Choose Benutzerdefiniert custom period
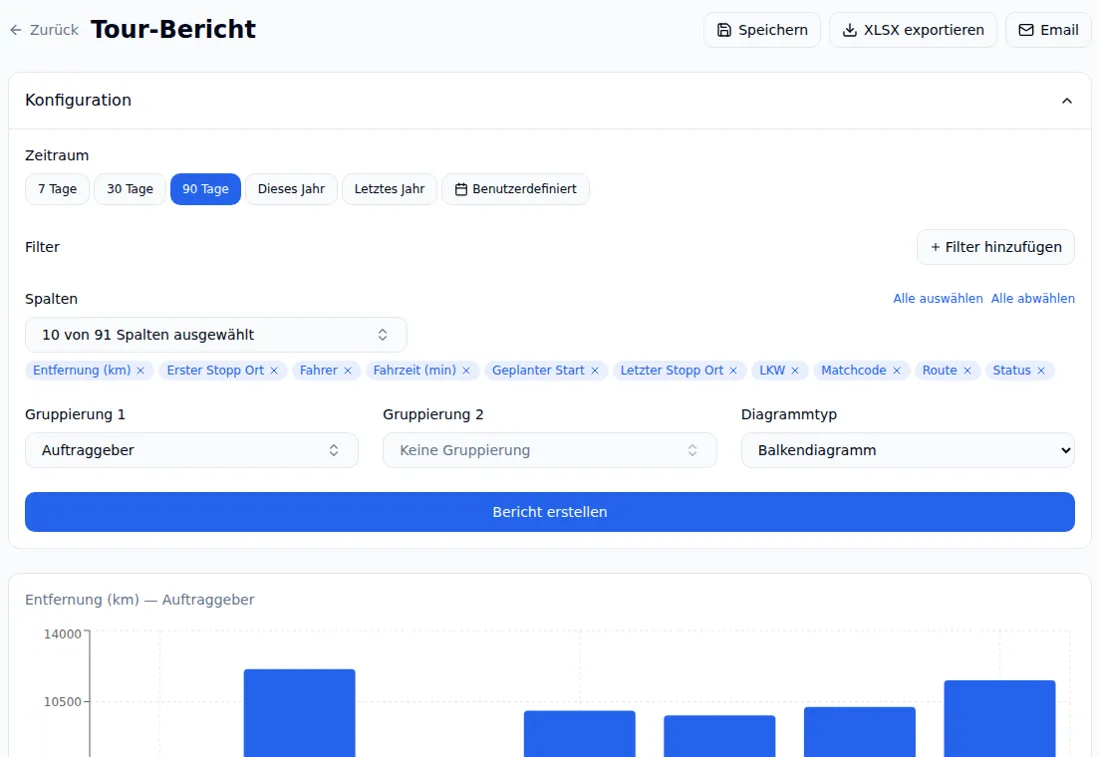1100x757 pixels. pyautogui.click(x=515, y=189)
